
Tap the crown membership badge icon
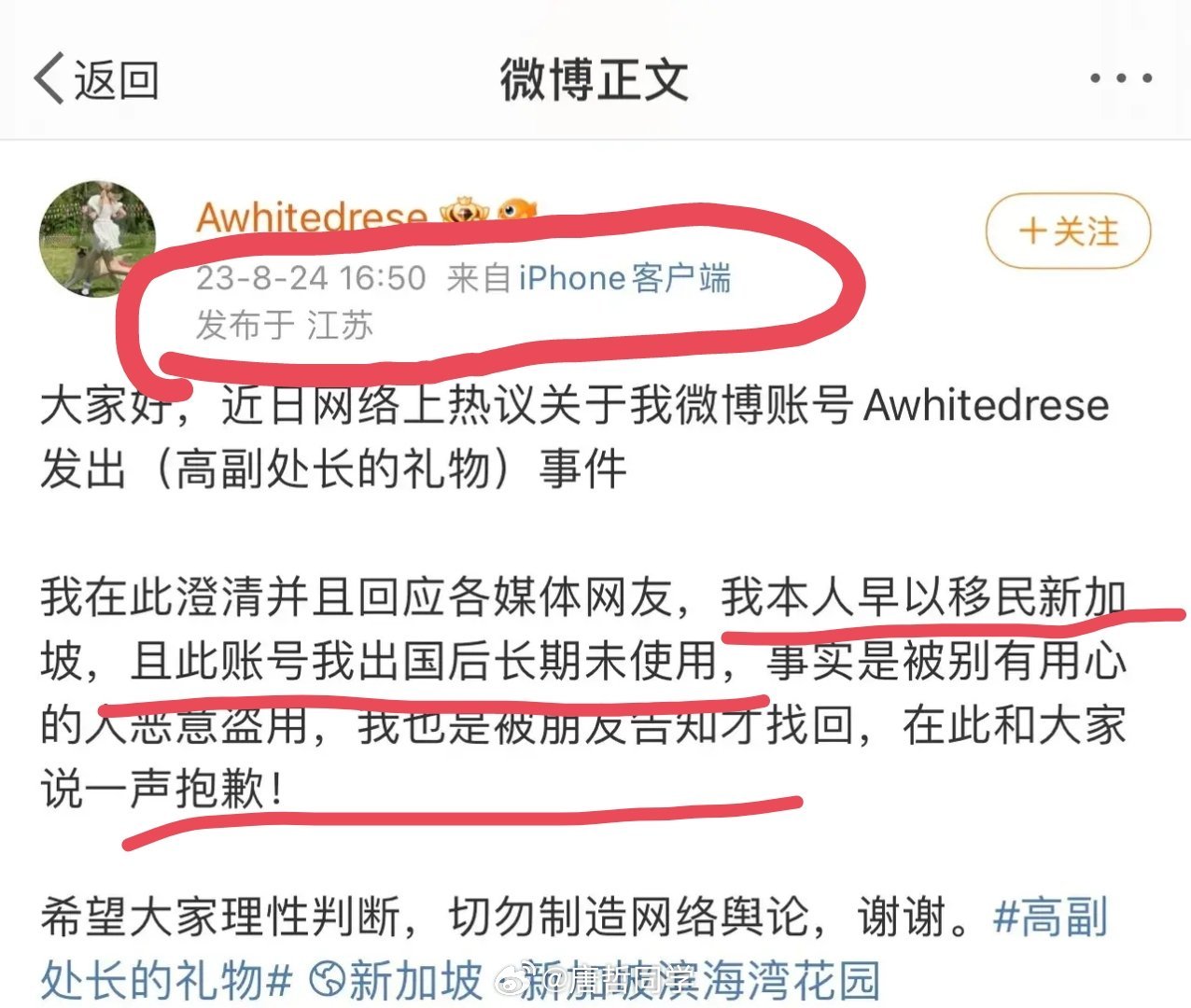pos(464,213)
